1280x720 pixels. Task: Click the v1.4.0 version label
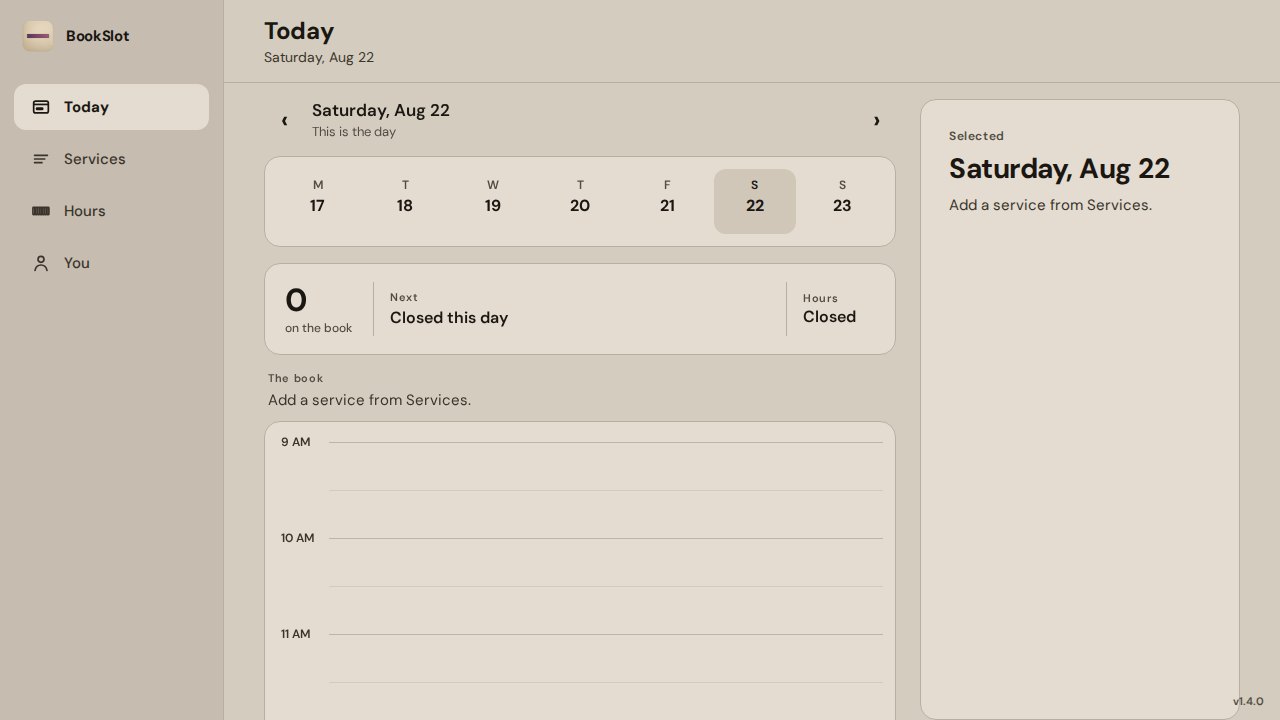click(x=1248, y=702)
